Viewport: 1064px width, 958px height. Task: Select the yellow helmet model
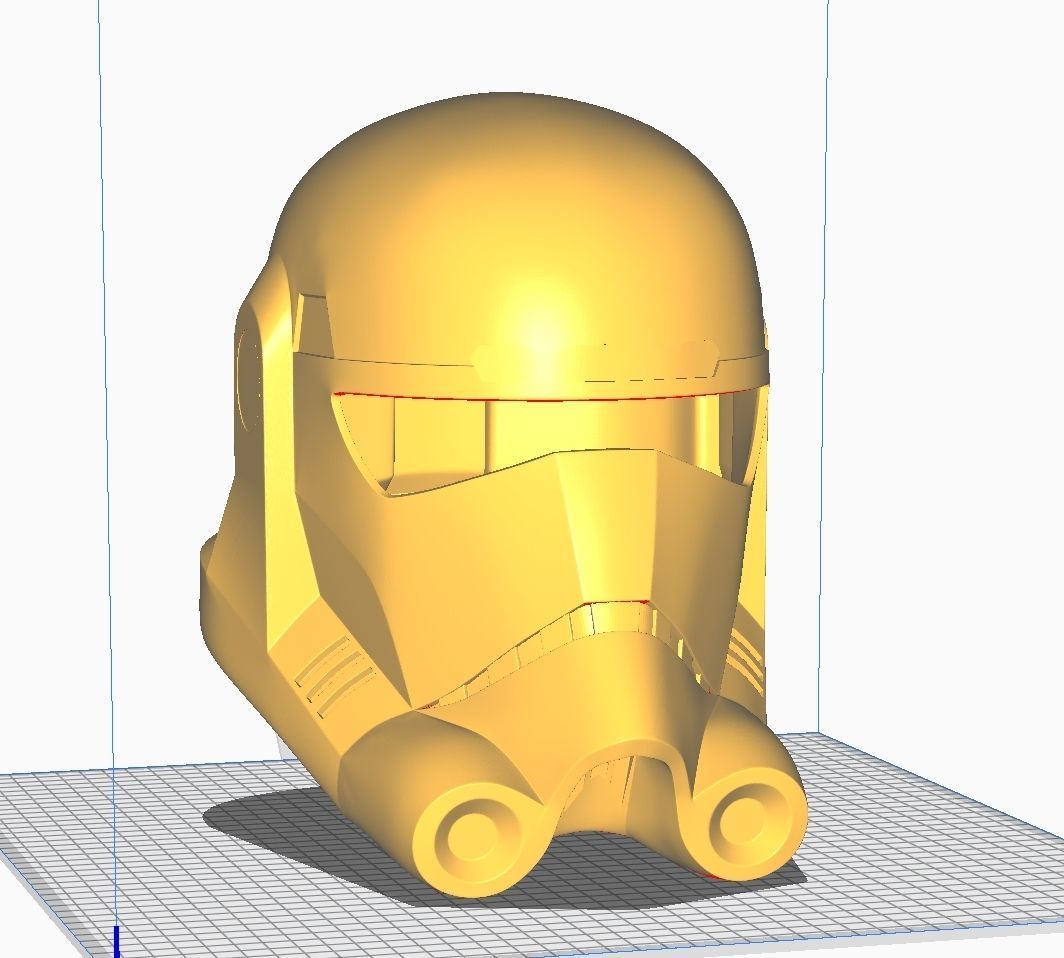[x=502, y=495]
